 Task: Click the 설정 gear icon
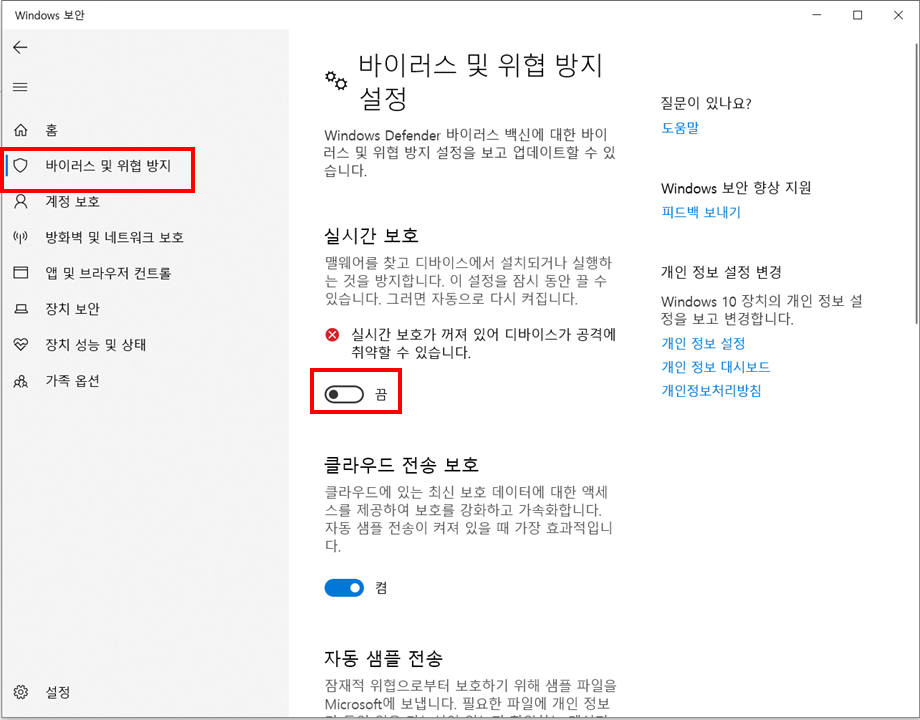tap(21, 692)
